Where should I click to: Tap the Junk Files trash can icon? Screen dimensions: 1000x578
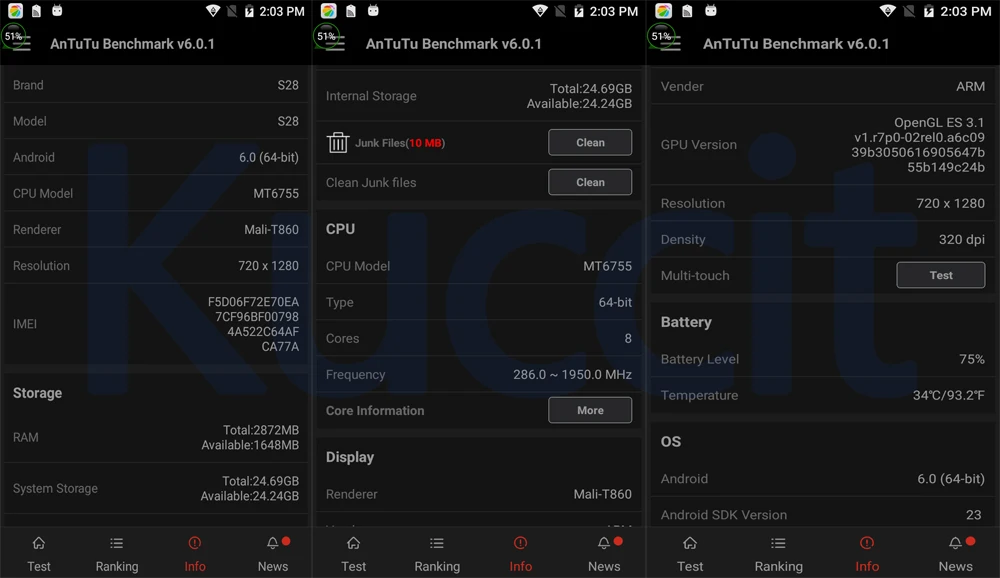click(x=338, y=142)
